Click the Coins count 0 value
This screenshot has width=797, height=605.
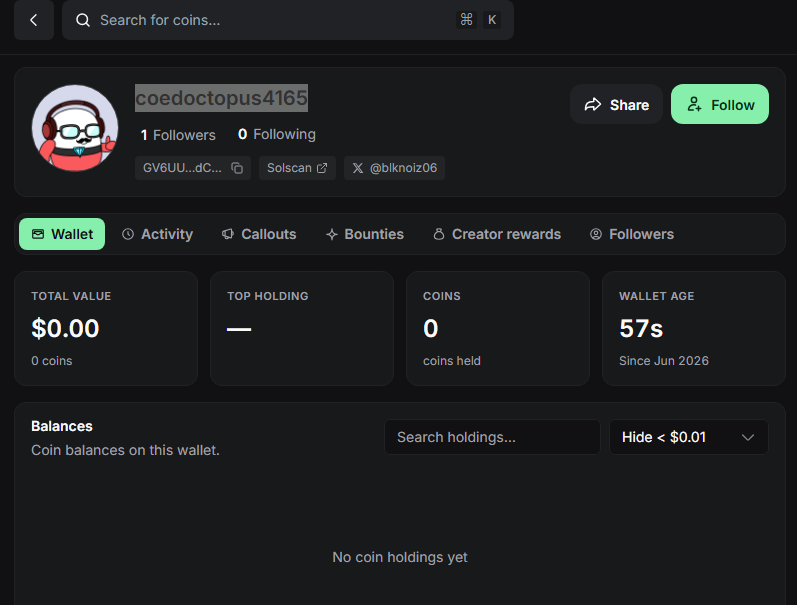tap(431, 328)
